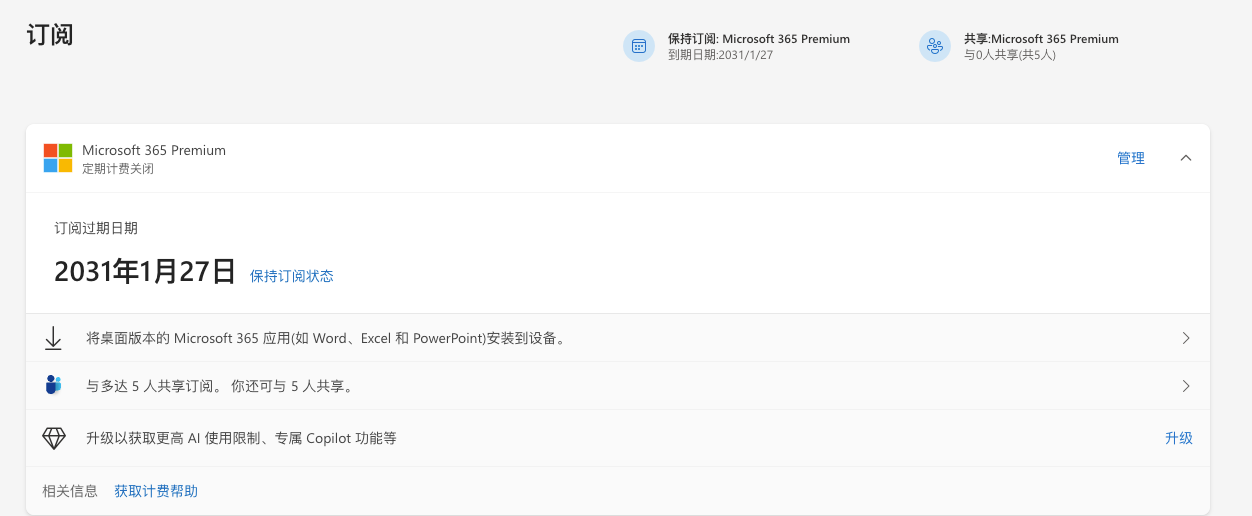
Task: Click the Microsoft 365 Premium card title
Action: 154,150
